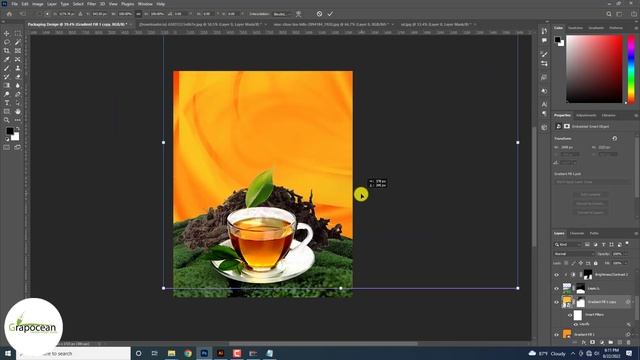
Task: Select the Zoom tool
Action: point(7,120)
